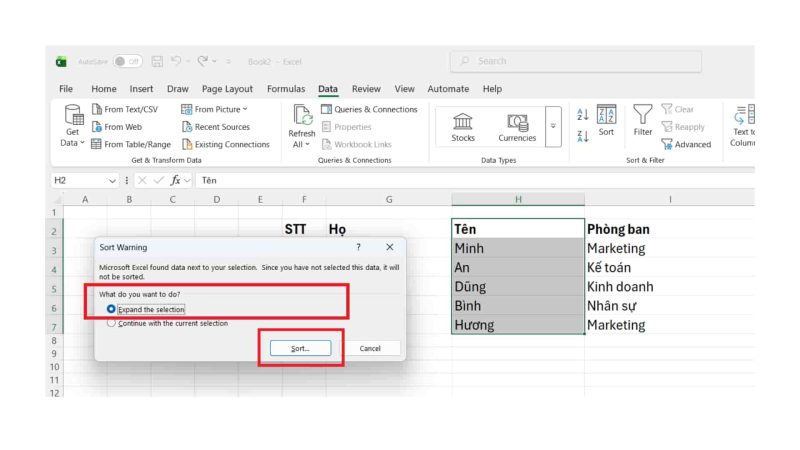Switch to the View tab
The image size is (800, 450).
[404, 89]
